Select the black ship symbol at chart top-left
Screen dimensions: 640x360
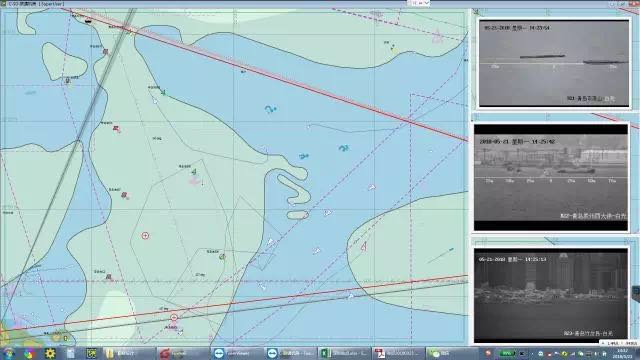point(88,20)
